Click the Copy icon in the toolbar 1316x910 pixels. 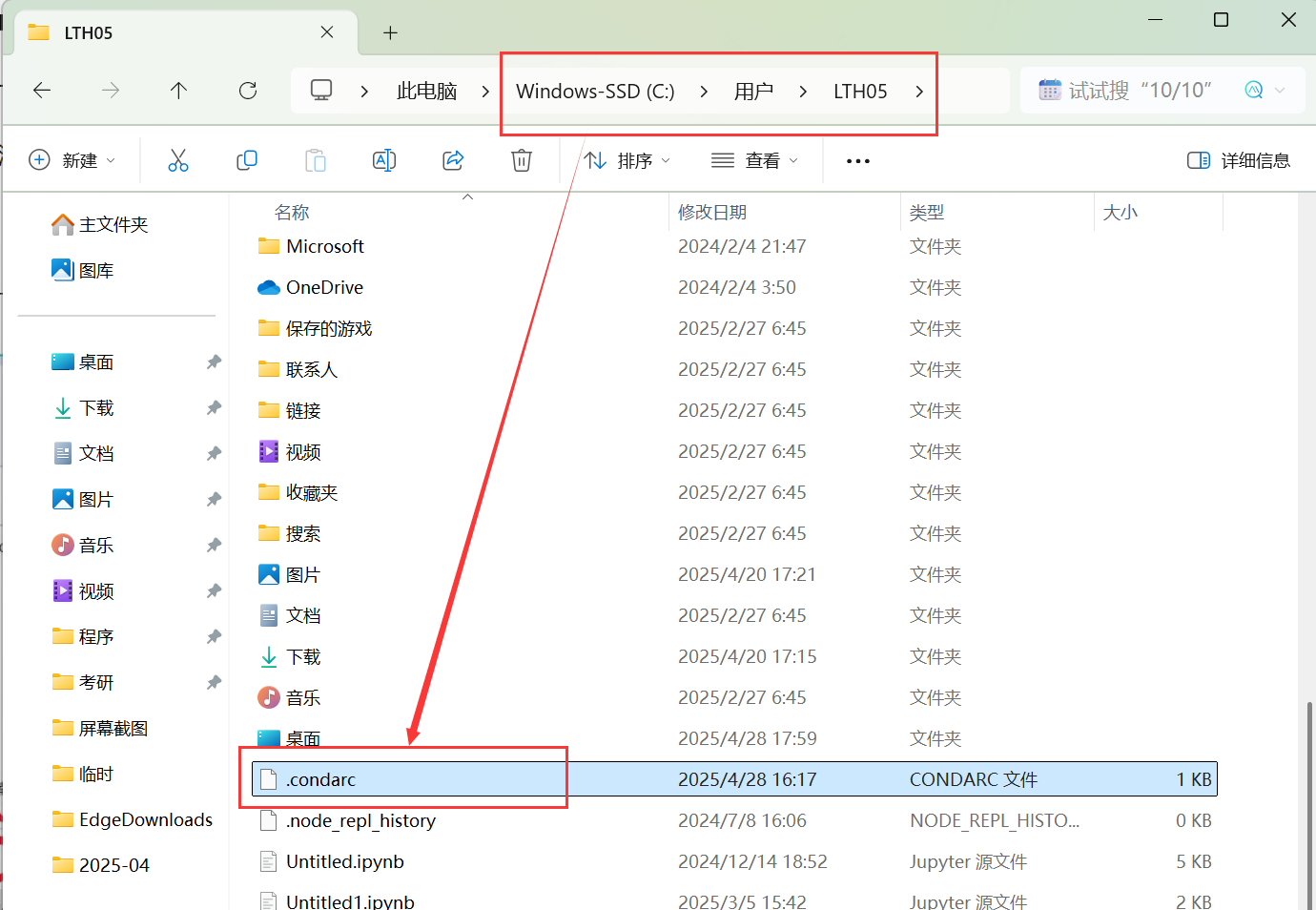point(247,159)
